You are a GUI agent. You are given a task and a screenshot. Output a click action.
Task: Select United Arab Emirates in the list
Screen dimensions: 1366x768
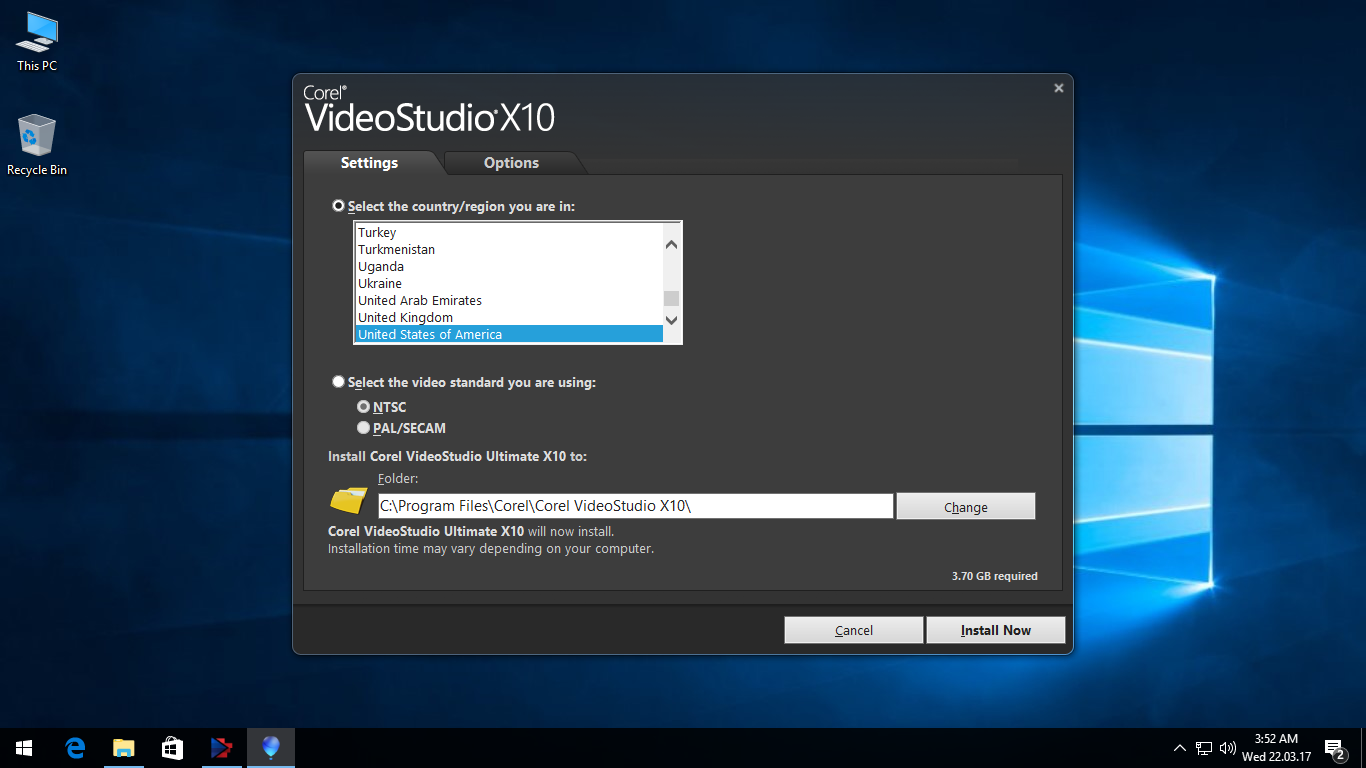coord(509,300)
